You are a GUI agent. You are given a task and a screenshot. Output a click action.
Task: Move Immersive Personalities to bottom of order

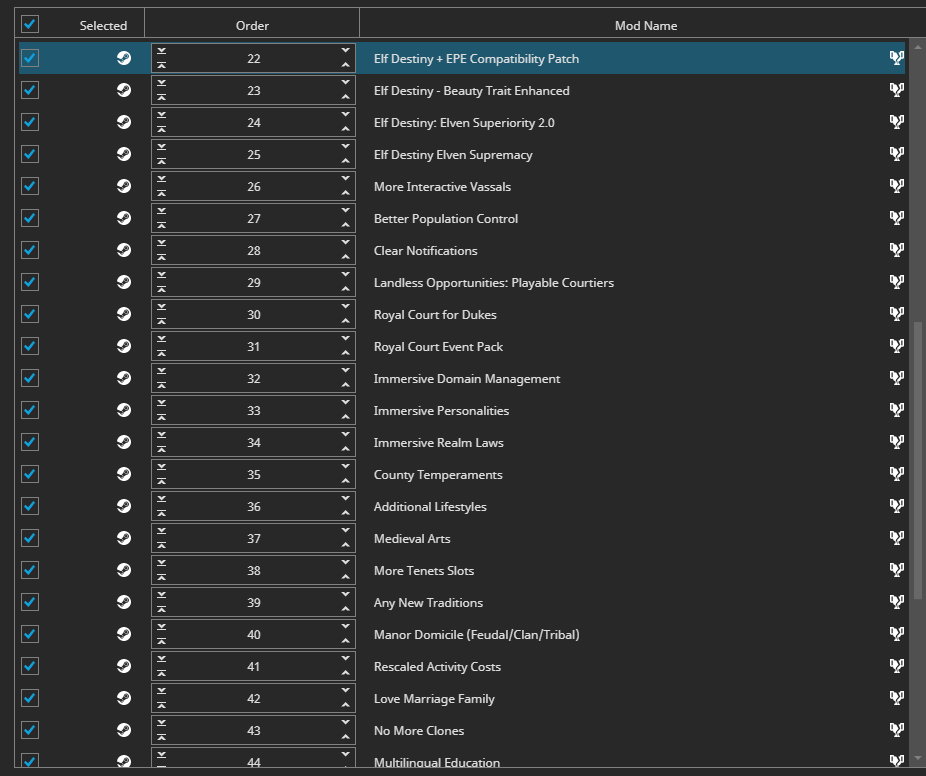[161, 403]
